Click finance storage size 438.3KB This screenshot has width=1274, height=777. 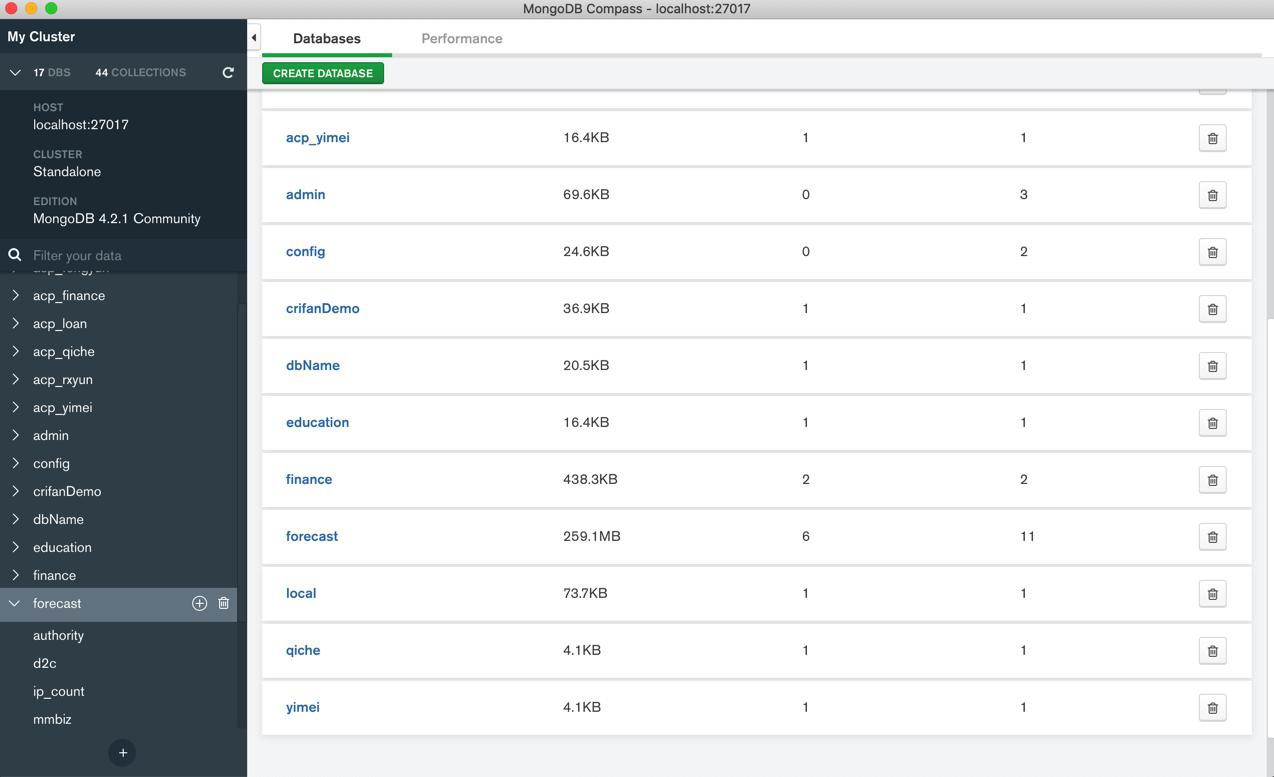click(x=590, y=479)
